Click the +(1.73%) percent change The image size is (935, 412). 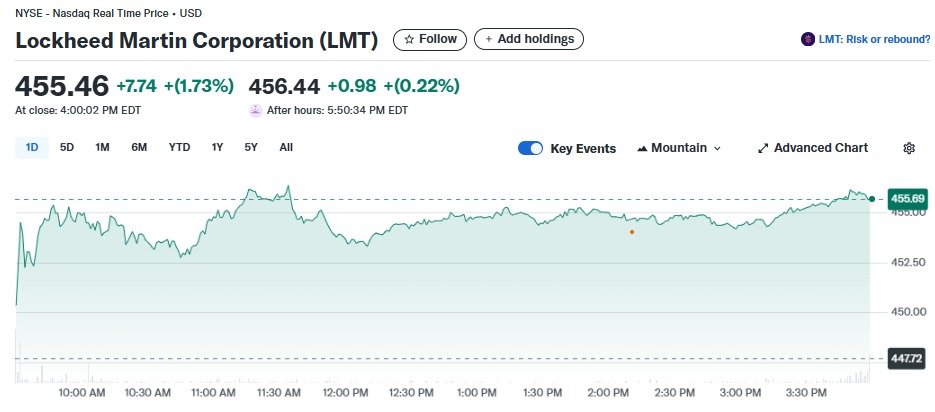[x=199, y=86]
